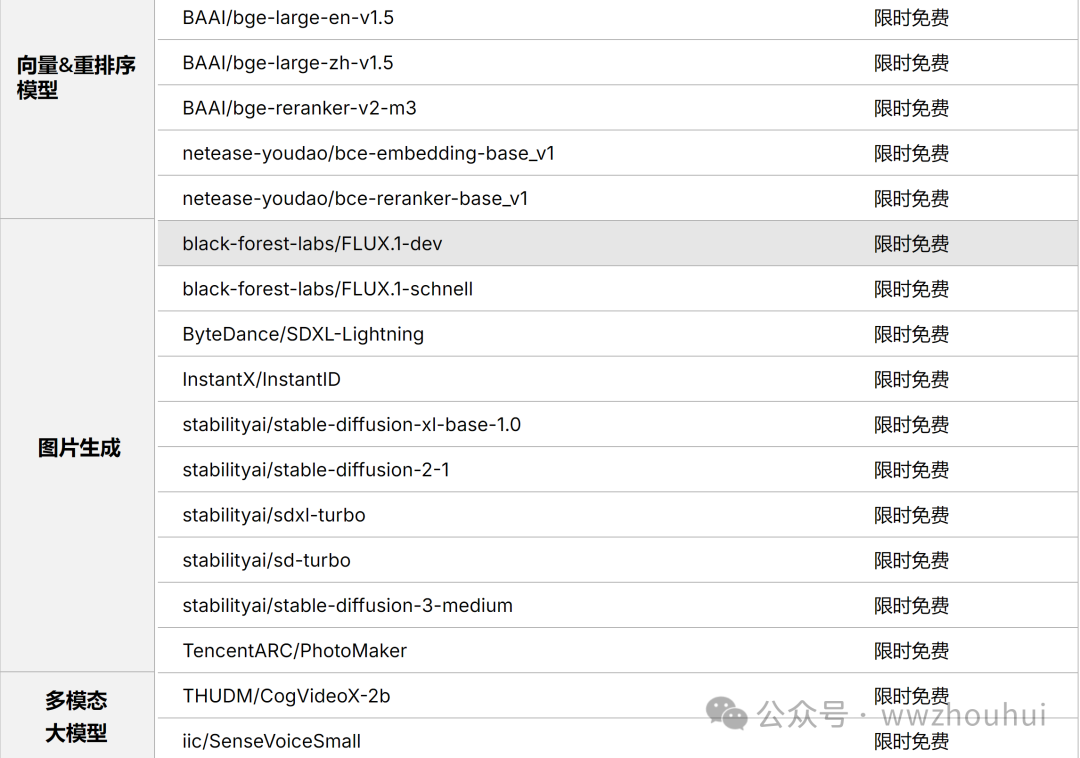Click 限时免费 price for stabilityai/sd-turbo

[911, 560]
